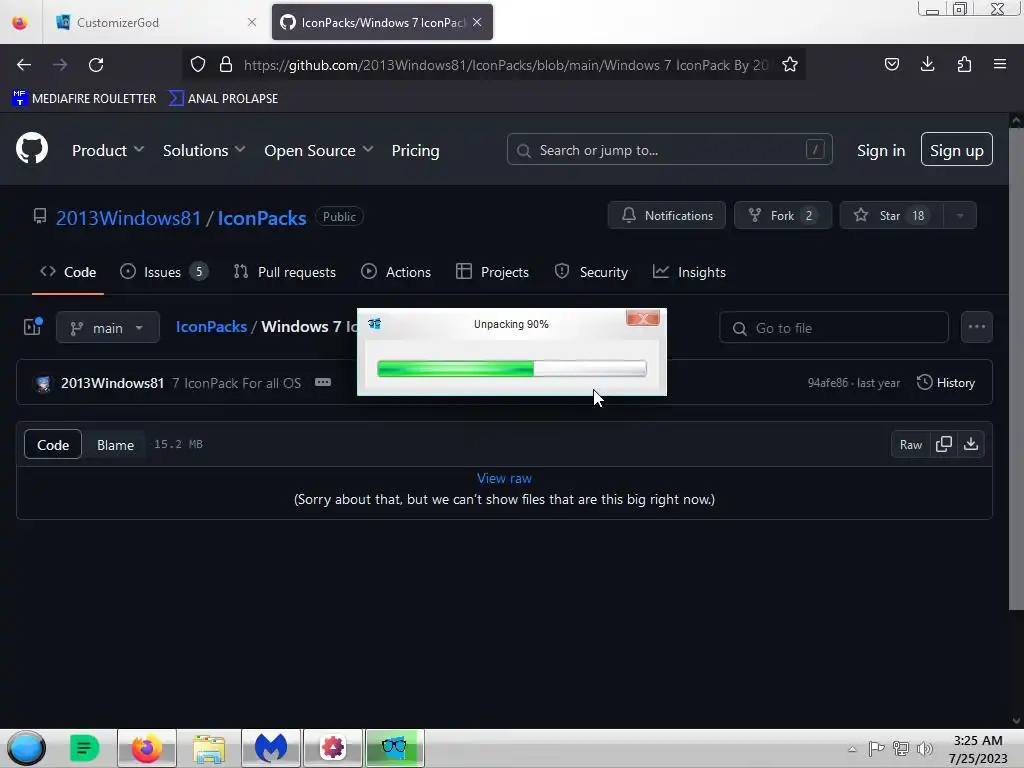Reload the page with refresh icon

[x=96, y=65]
